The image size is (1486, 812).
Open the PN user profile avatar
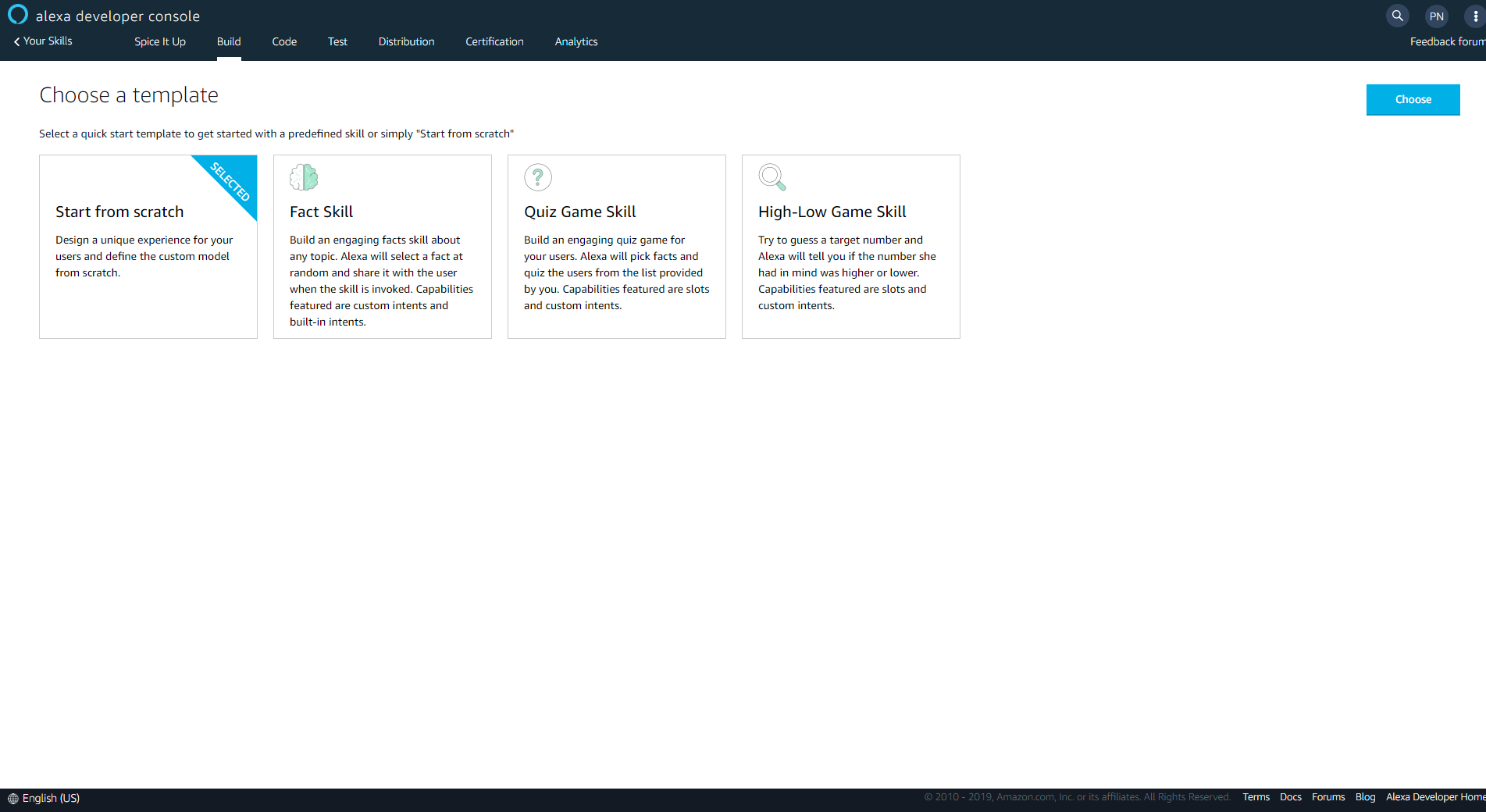coord(1437,16)
